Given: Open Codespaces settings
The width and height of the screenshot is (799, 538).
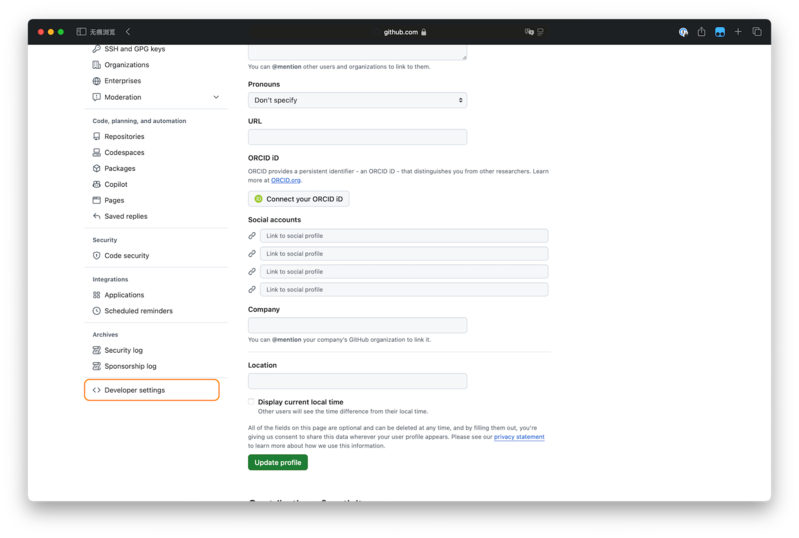Looking at the screenshot, I should (124, 152).
